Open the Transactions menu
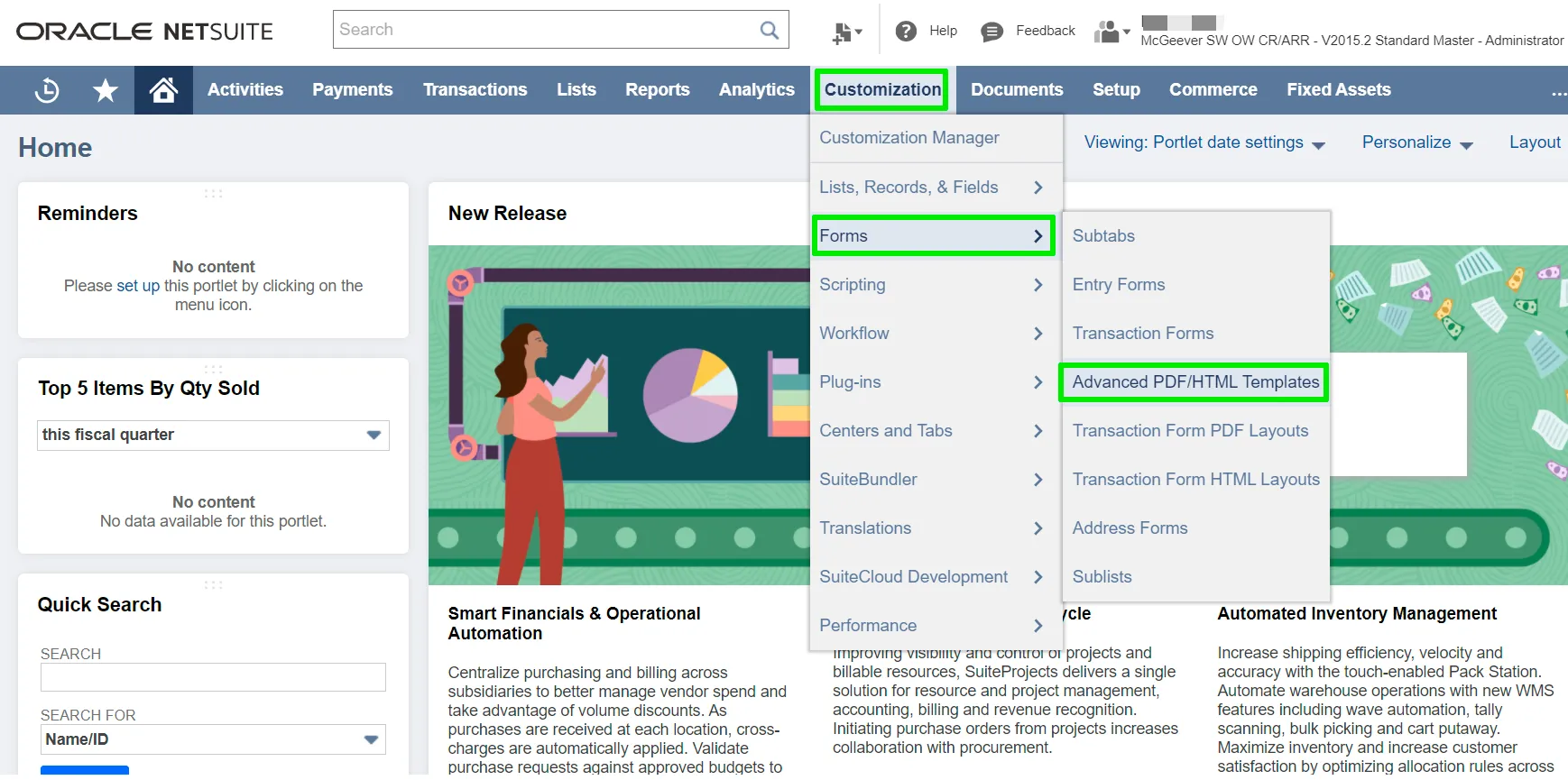 pyautogui.click(x=475, y=90)
